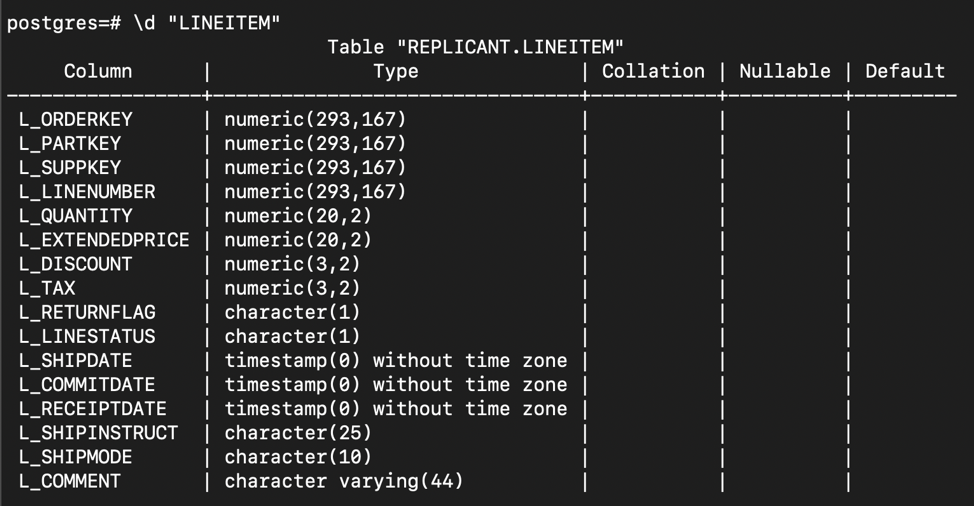Click the L_EXTENDEDPRICE column name
Image resolution: width=974 pixels, height=506 pixels.
pos(104,240)
